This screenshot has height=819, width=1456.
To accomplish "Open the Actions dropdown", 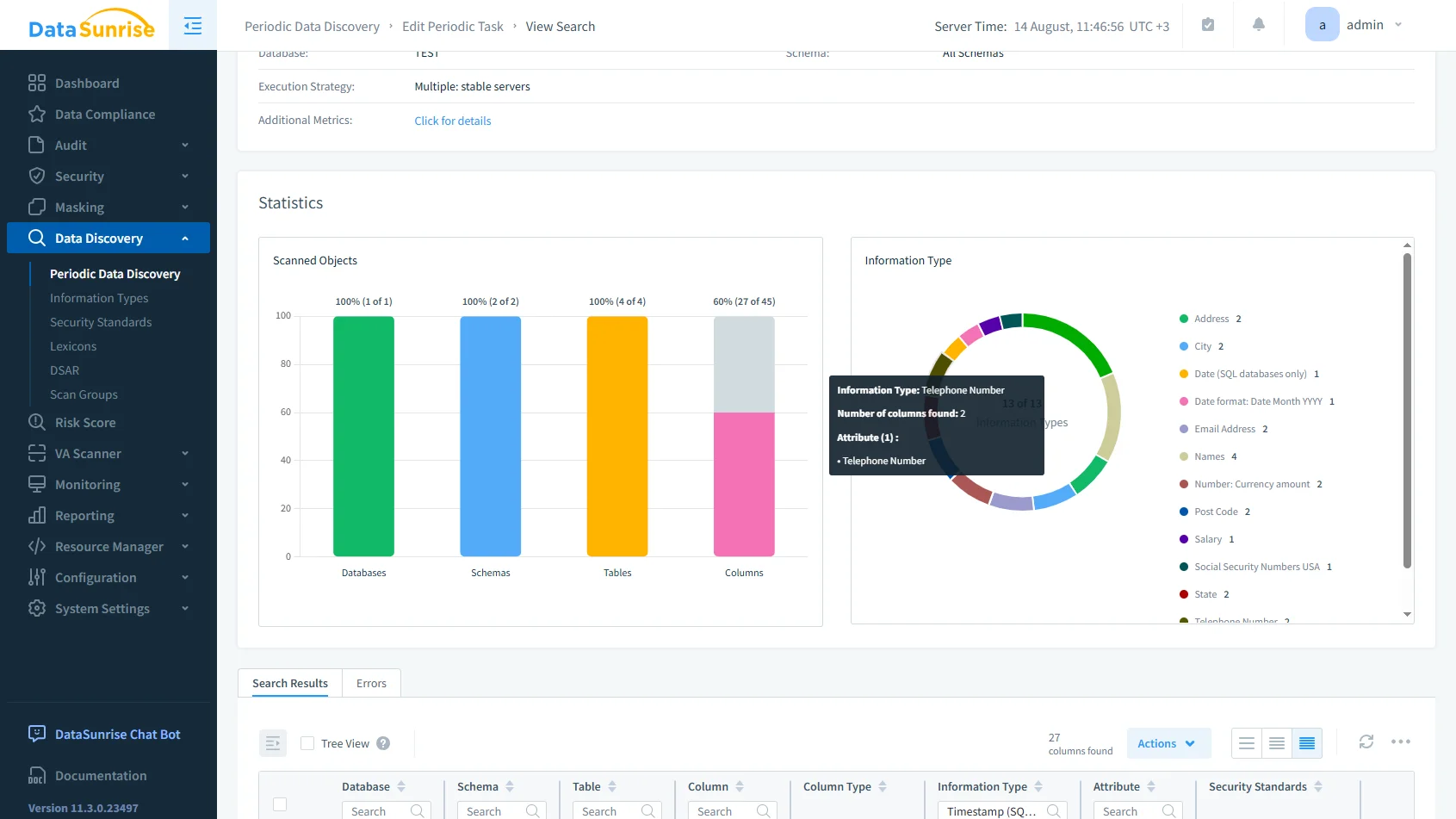I will 1168,742.
